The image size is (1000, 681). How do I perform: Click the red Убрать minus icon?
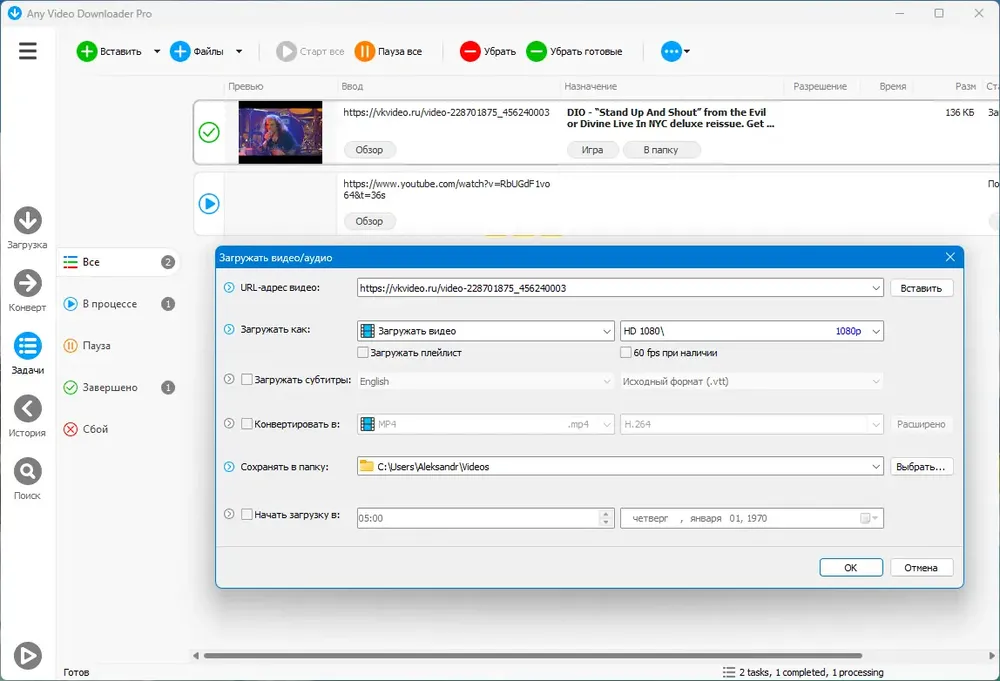(x=470, y=52)
